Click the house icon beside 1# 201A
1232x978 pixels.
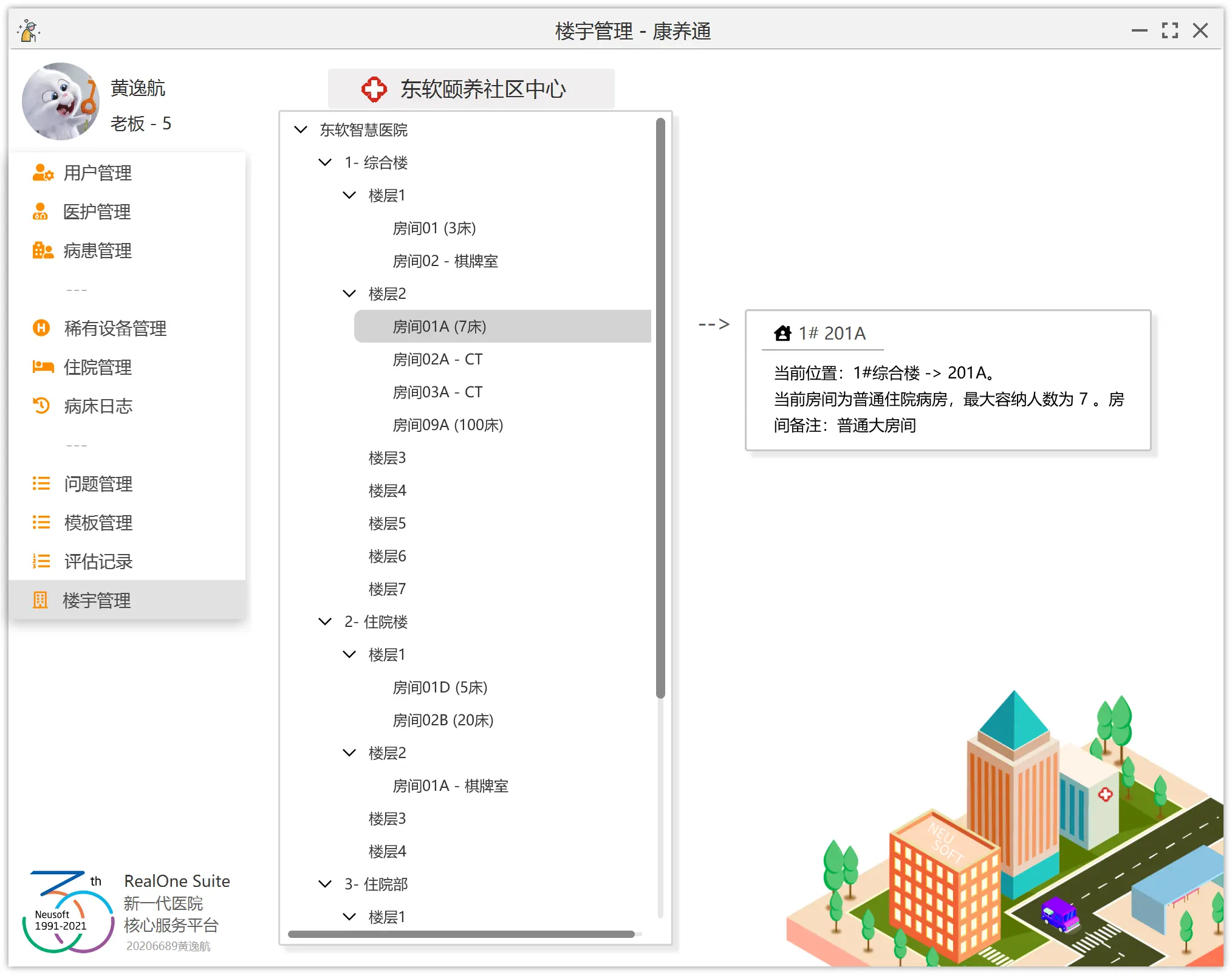click(x=782, y=333)
